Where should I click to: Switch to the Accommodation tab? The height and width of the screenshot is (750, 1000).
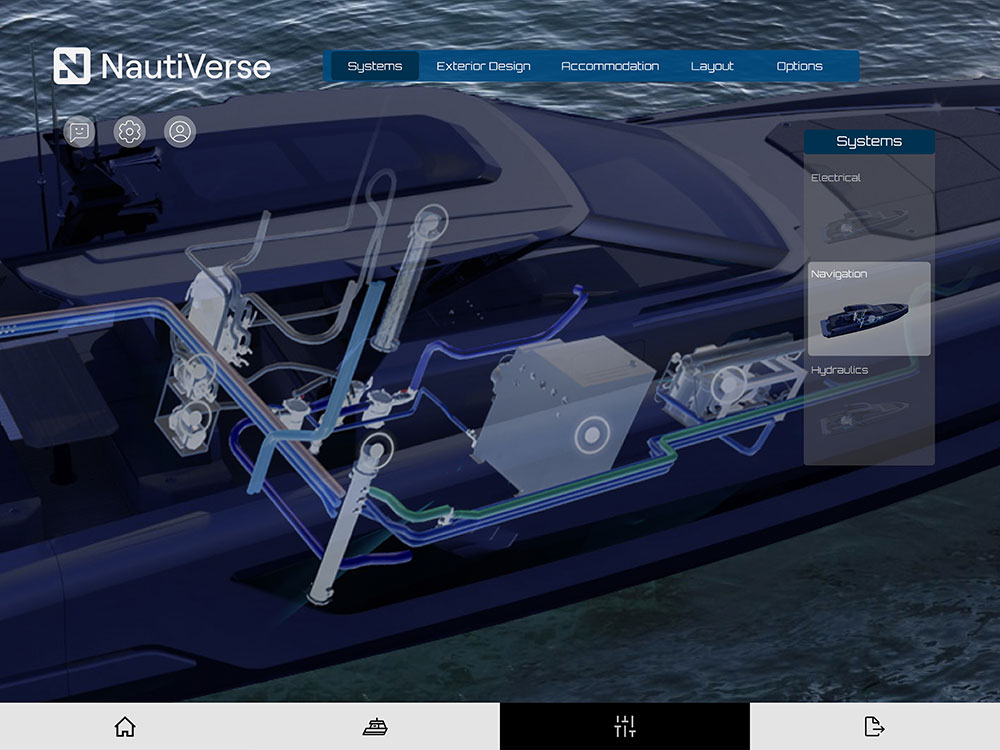[610, 66]
